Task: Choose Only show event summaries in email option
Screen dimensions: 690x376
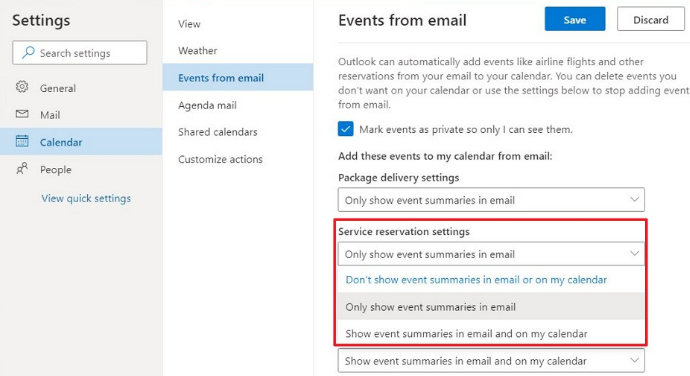Action: pos(491,306)
